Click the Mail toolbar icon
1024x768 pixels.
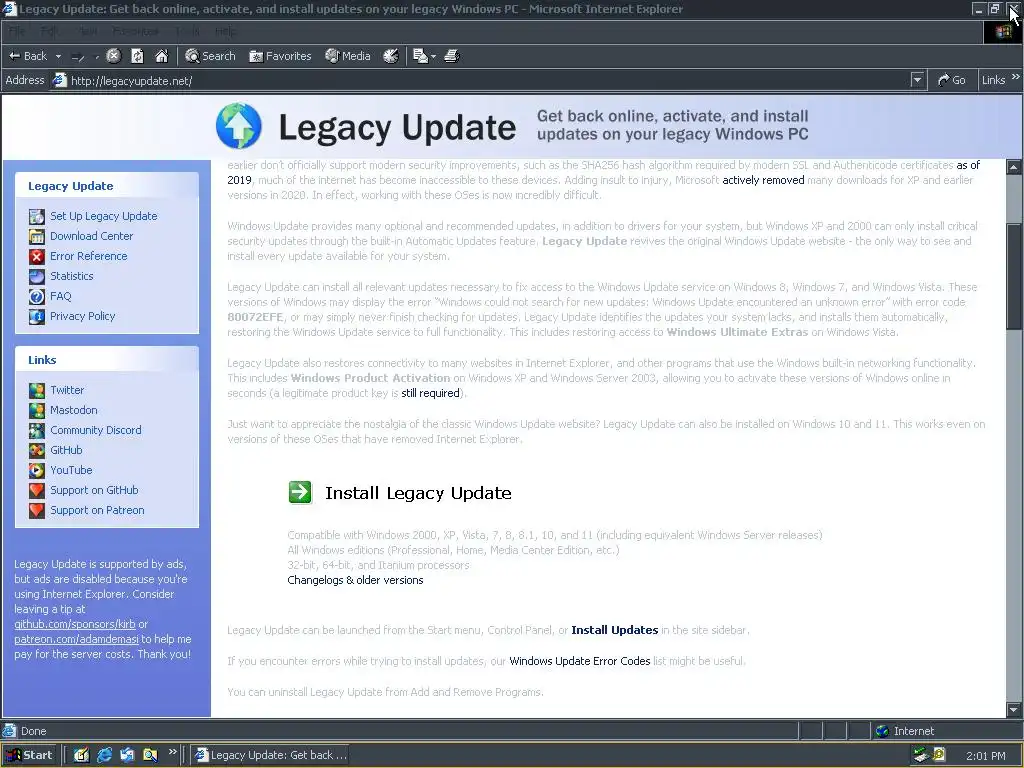(420, 56)
